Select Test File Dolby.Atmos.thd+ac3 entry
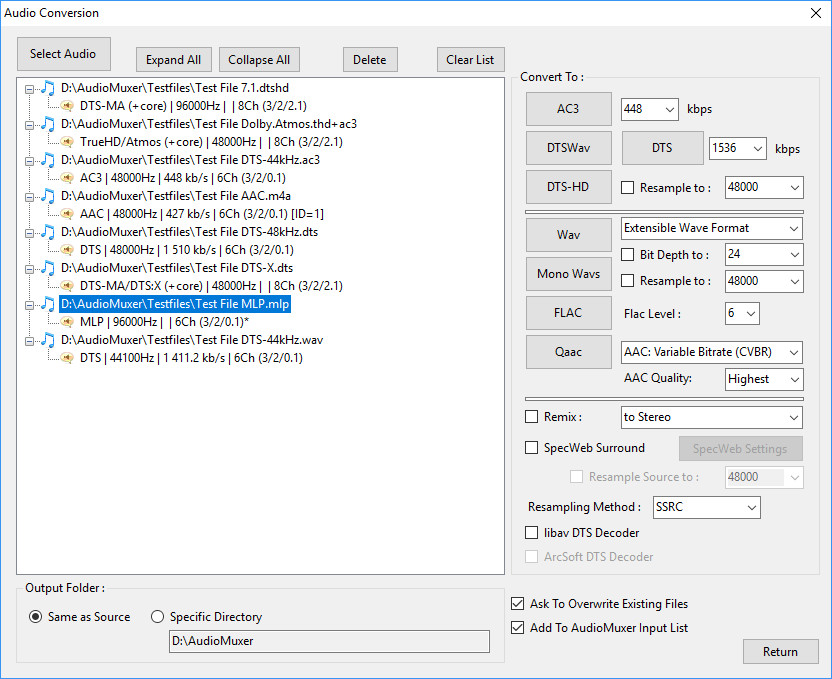Screen dimensions: 832x679 point(209,124)
